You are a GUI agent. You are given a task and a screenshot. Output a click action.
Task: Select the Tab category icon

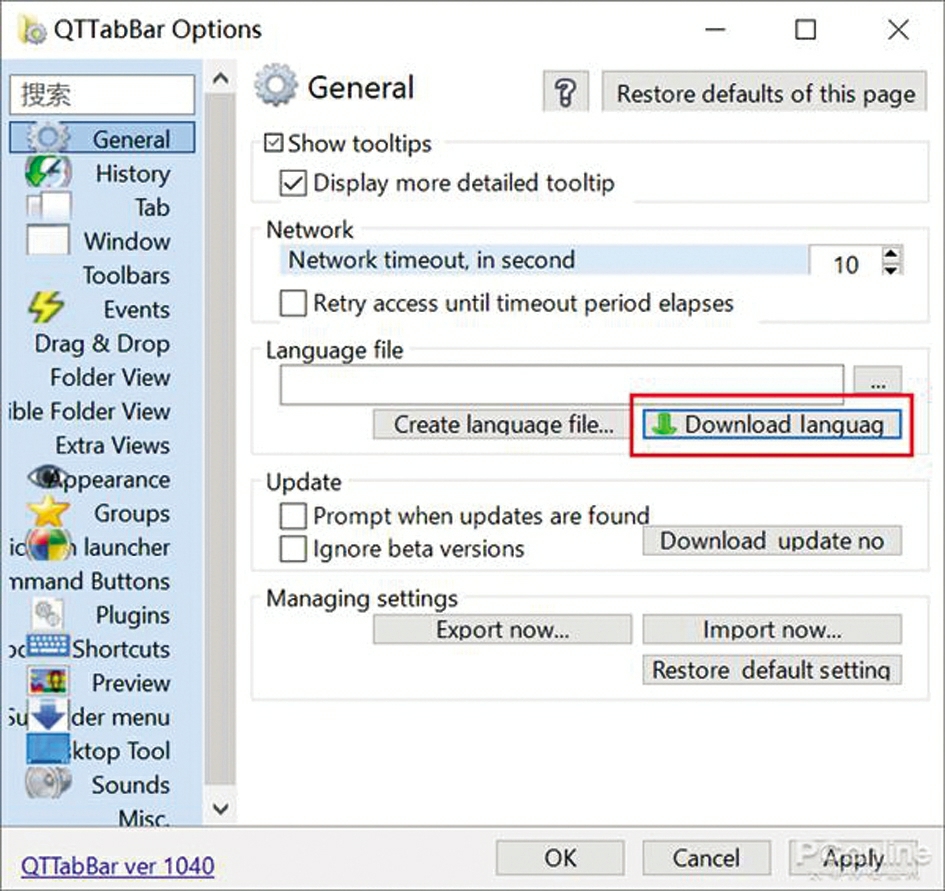pos(48,206)
